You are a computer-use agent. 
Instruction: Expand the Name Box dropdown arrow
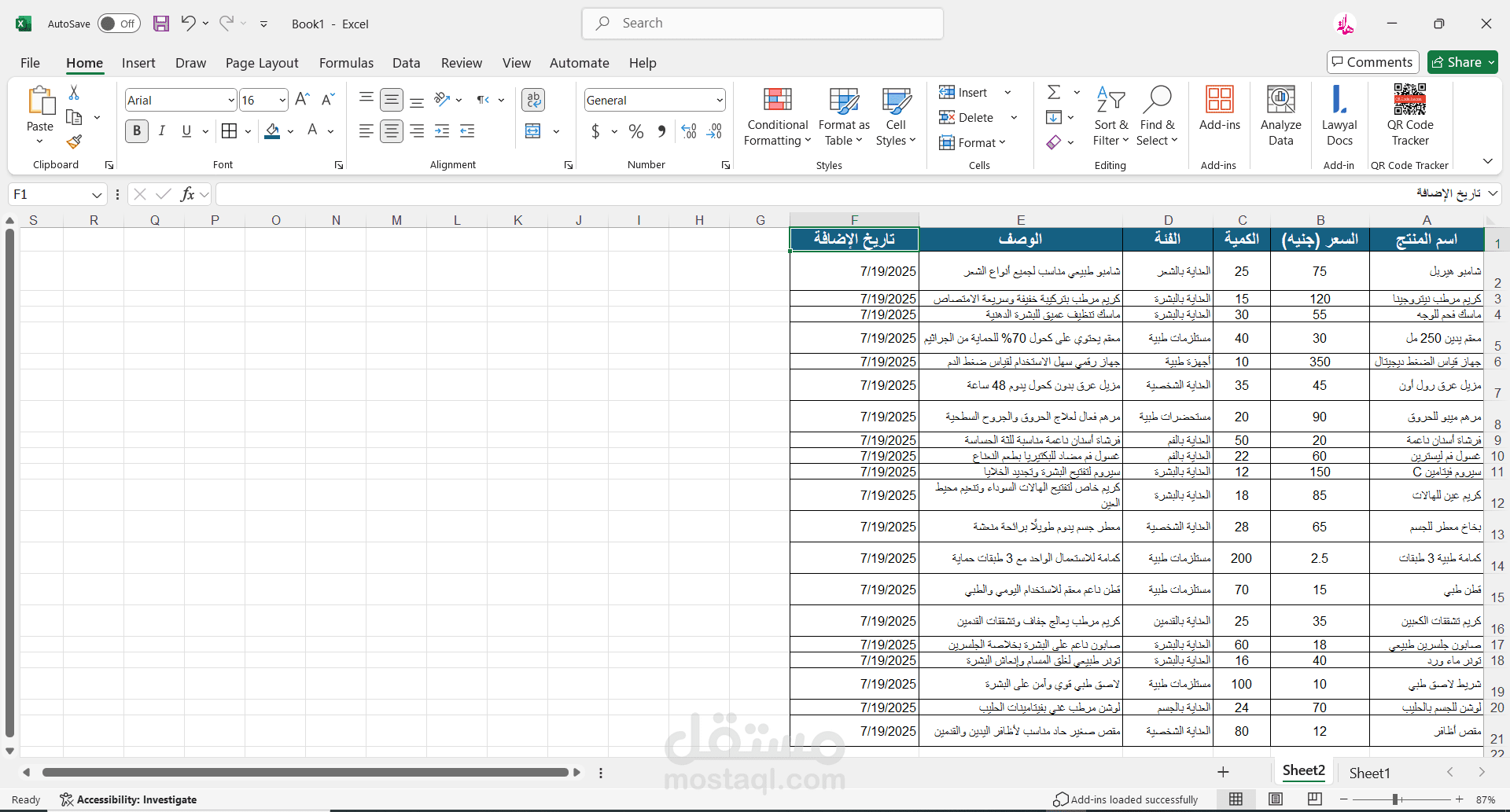[97, 195]
